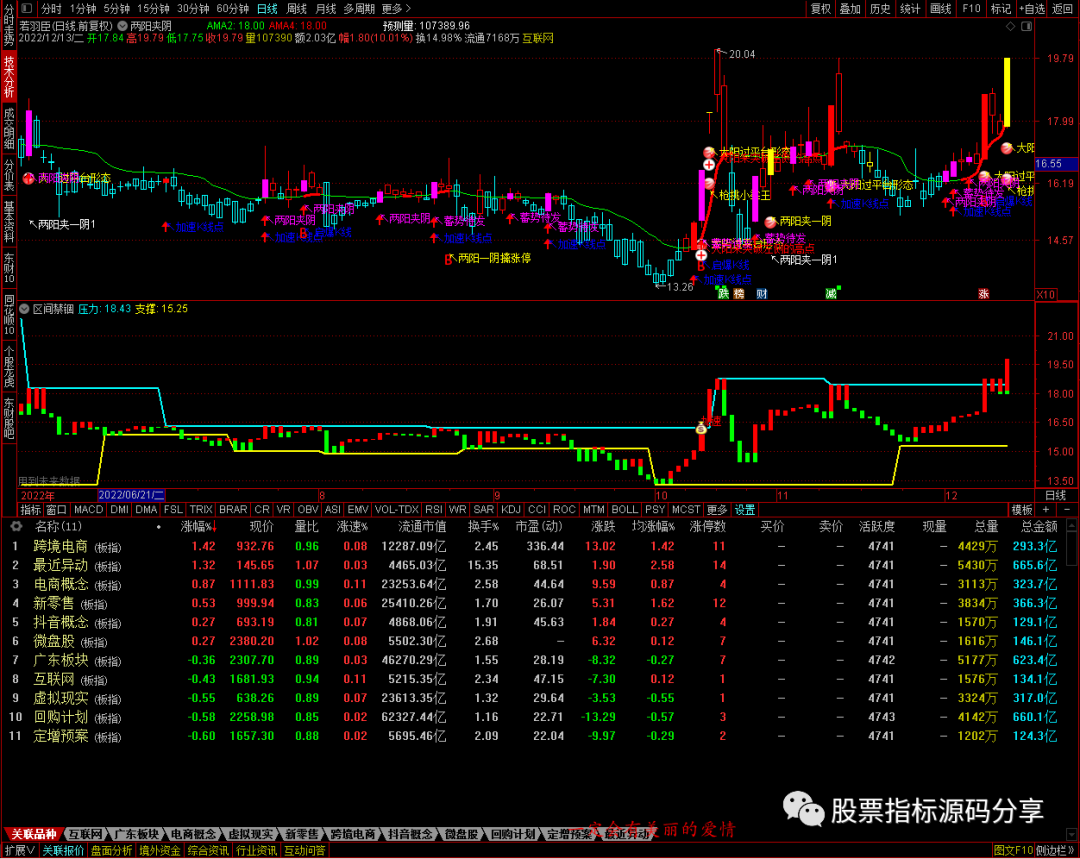Viewport: 1080px width, 859px height.
Task: Click the 标记 mark button
Action: click(x=1000, y=8)
